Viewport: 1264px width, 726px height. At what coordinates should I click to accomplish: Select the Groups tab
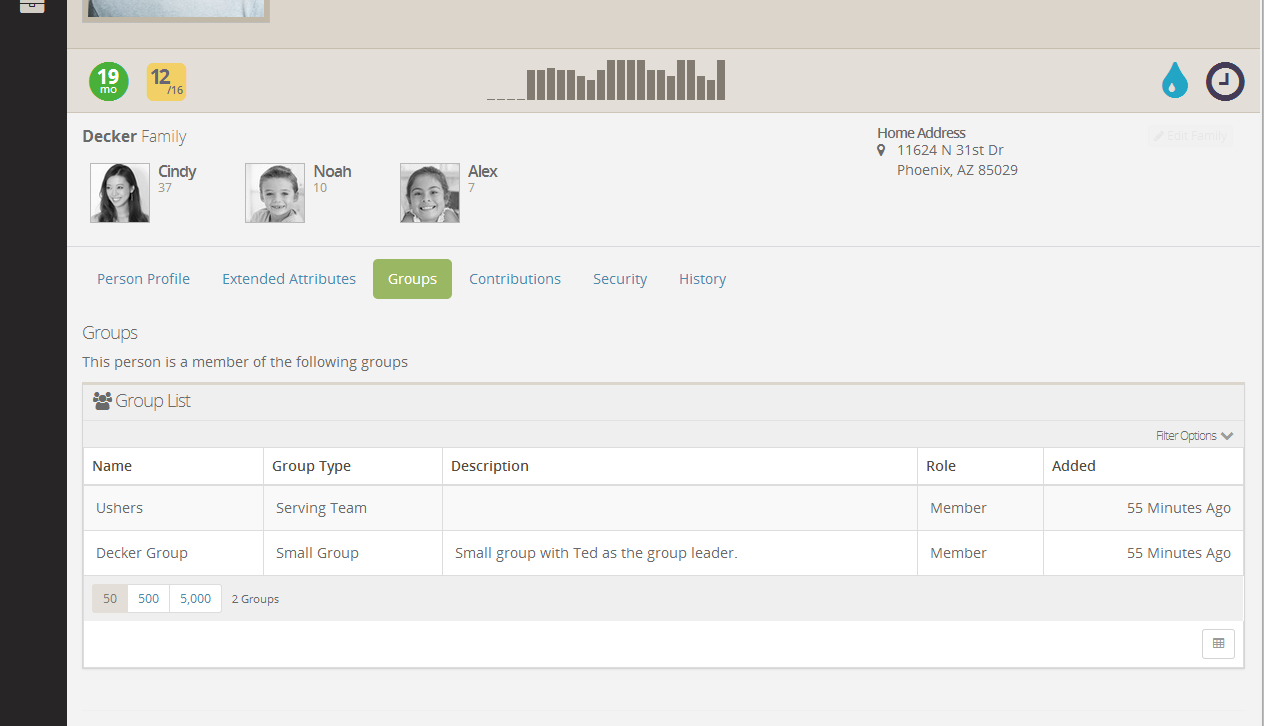coord(412,279)
